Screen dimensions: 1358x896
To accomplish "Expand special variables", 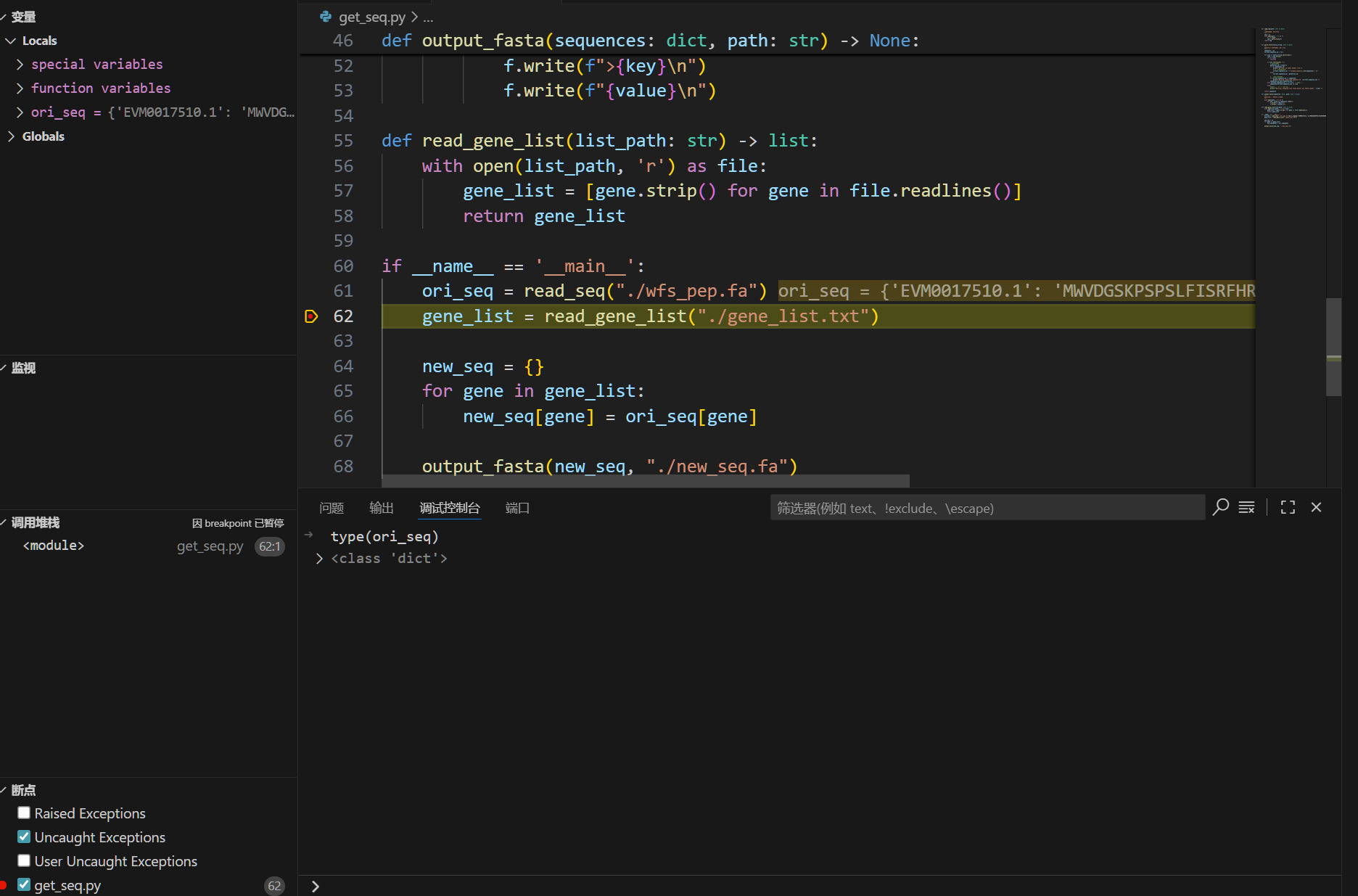I will (20, 65).
